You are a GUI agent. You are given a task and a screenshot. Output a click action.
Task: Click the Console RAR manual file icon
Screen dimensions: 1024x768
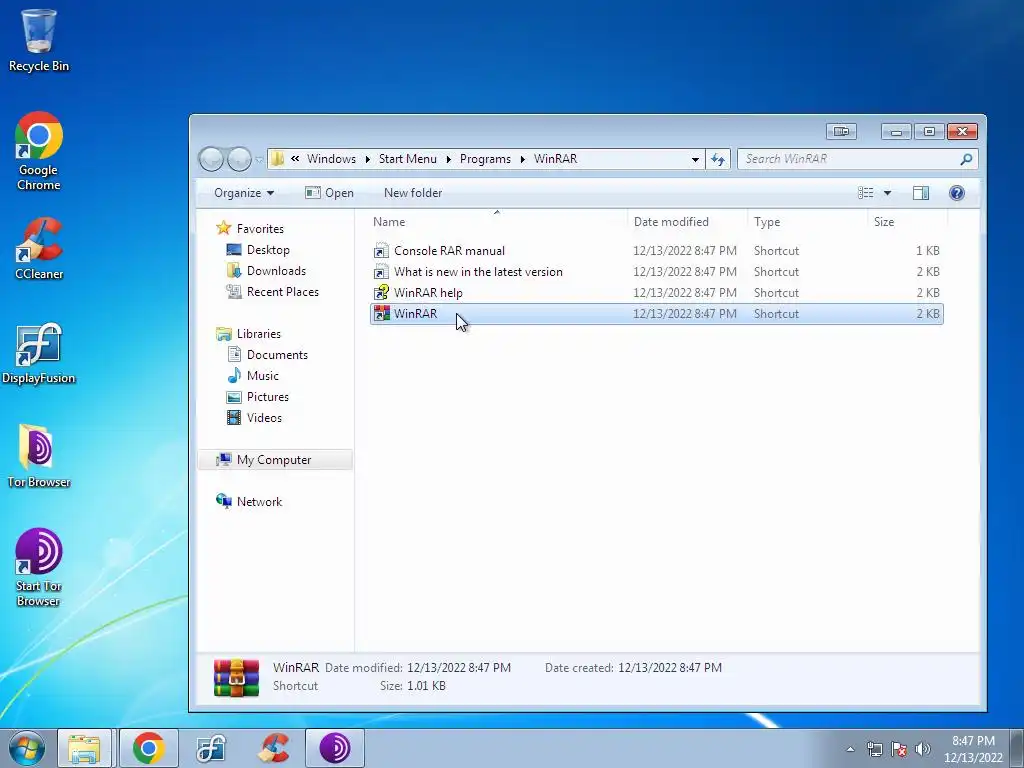point(381,251)
